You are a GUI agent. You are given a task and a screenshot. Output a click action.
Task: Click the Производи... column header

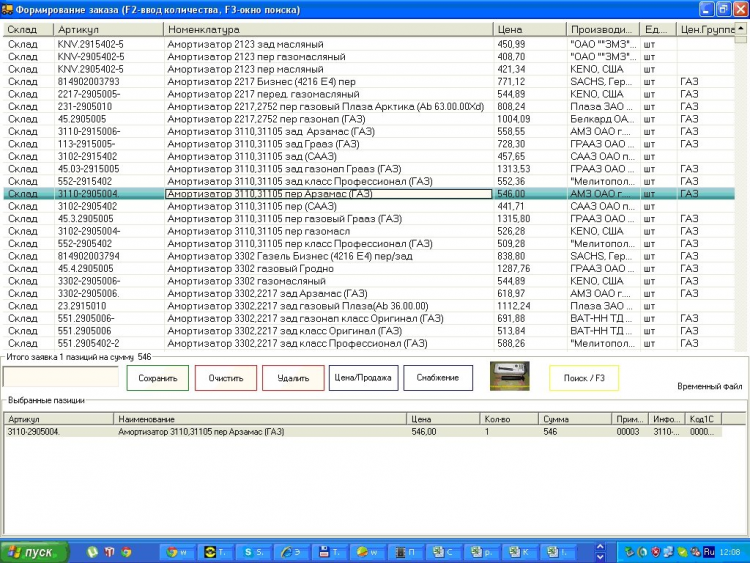click(603, 30)
